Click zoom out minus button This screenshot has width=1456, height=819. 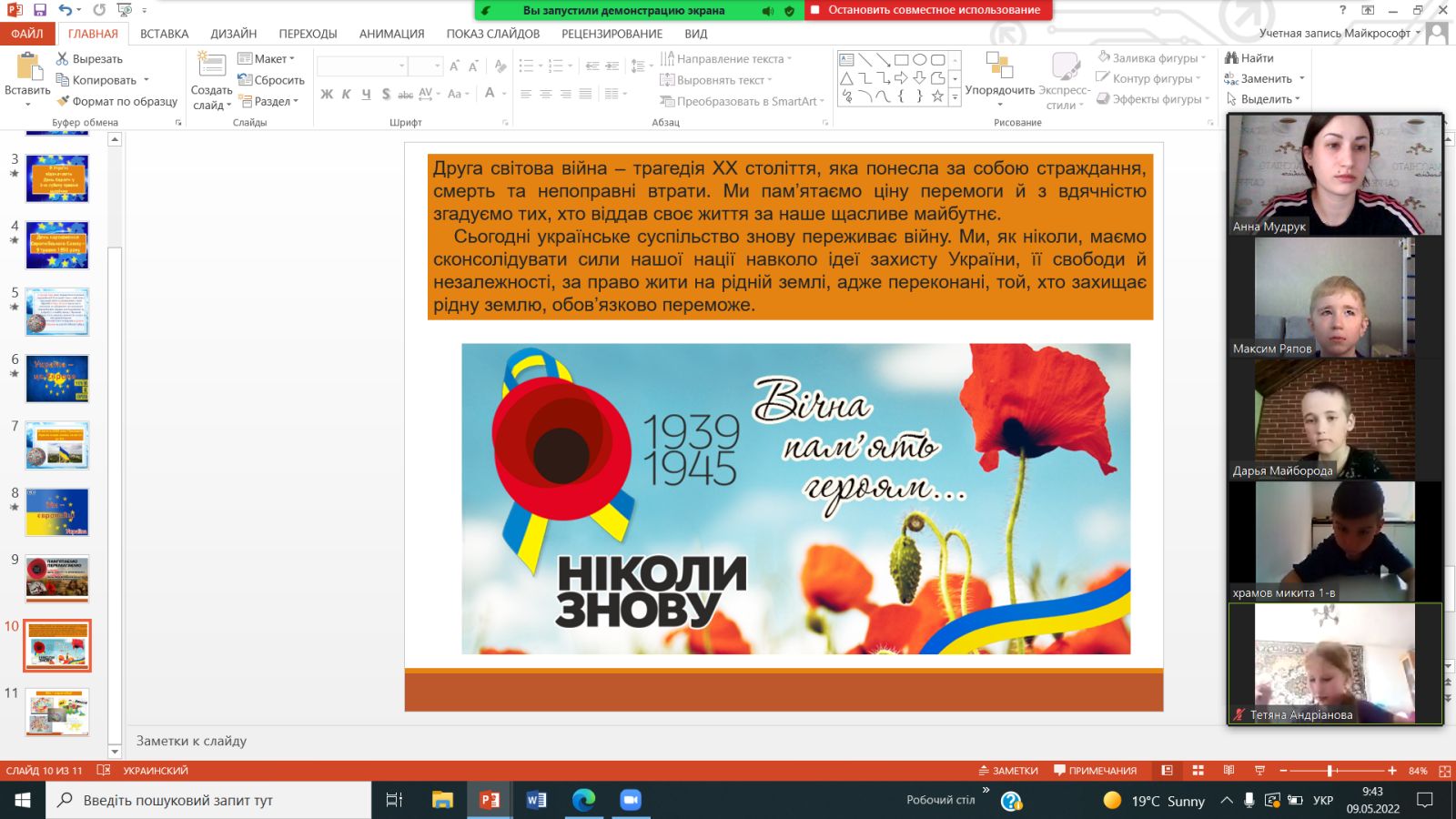point(1283,771)
